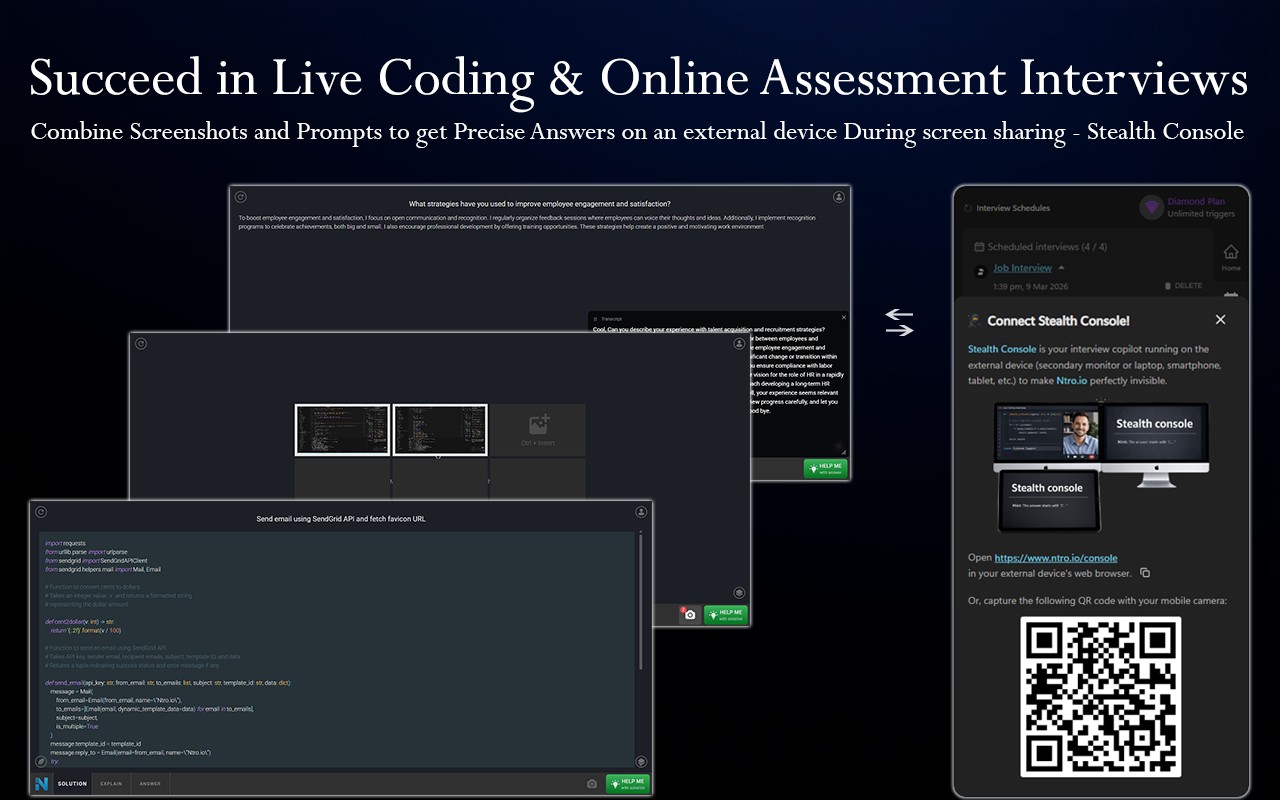Viewport: 1280px width, 800px height.
Task: Click the red-badged camera icon in the middle window
Action: pos(689,615)
